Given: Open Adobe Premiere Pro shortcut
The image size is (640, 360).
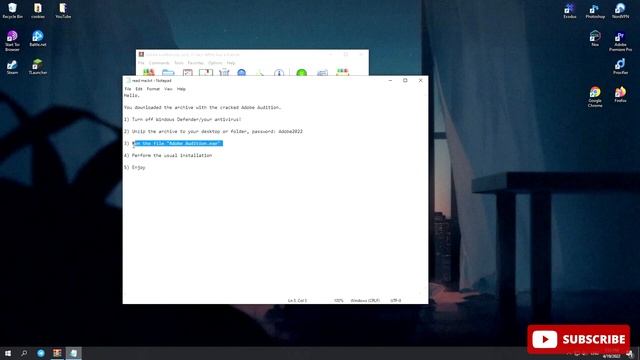Looking at the screenshot, I should pos(620,41).
